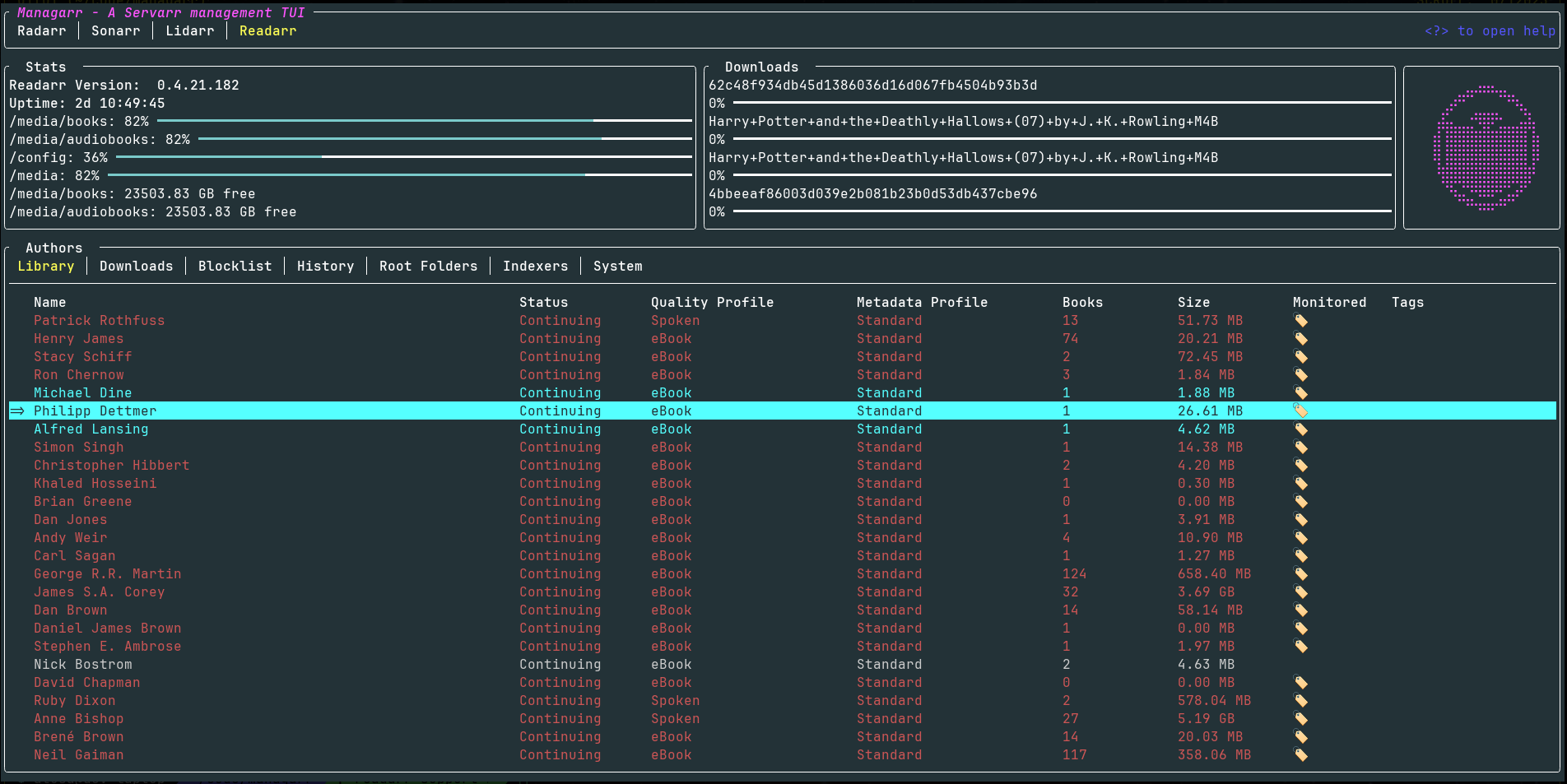Open the Authors Downloads tab
Screen dimensions: 1567x784
coord(137,267)
